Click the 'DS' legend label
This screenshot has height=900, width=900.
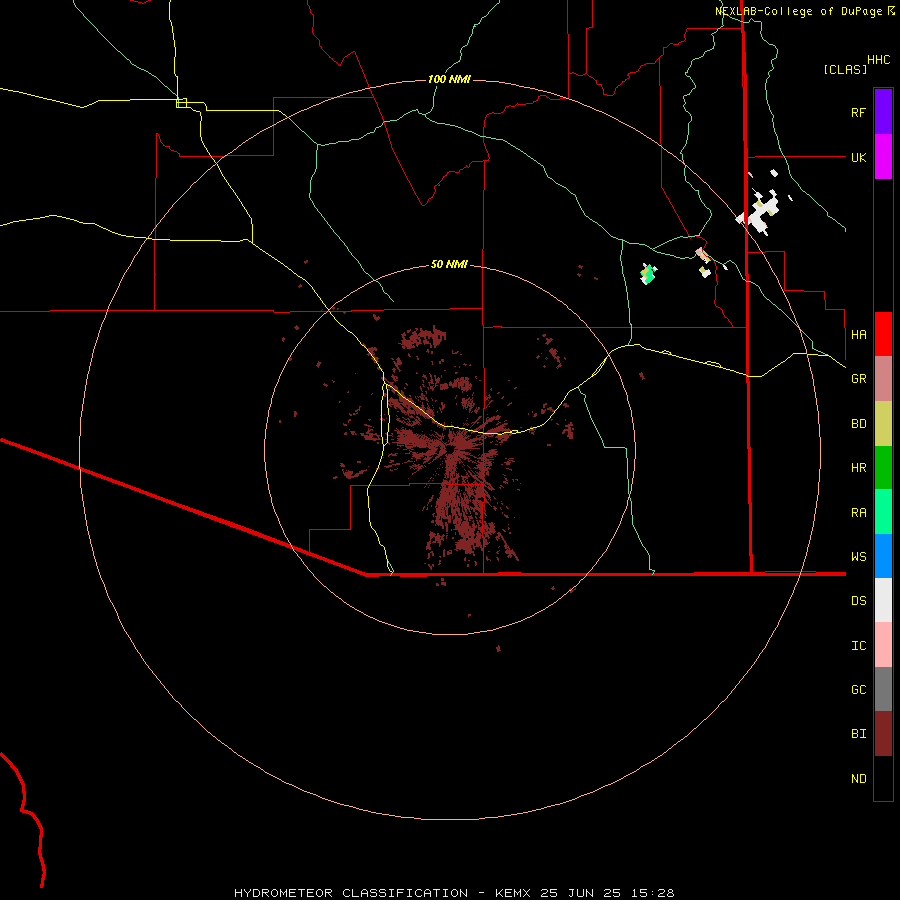point(858,601)
